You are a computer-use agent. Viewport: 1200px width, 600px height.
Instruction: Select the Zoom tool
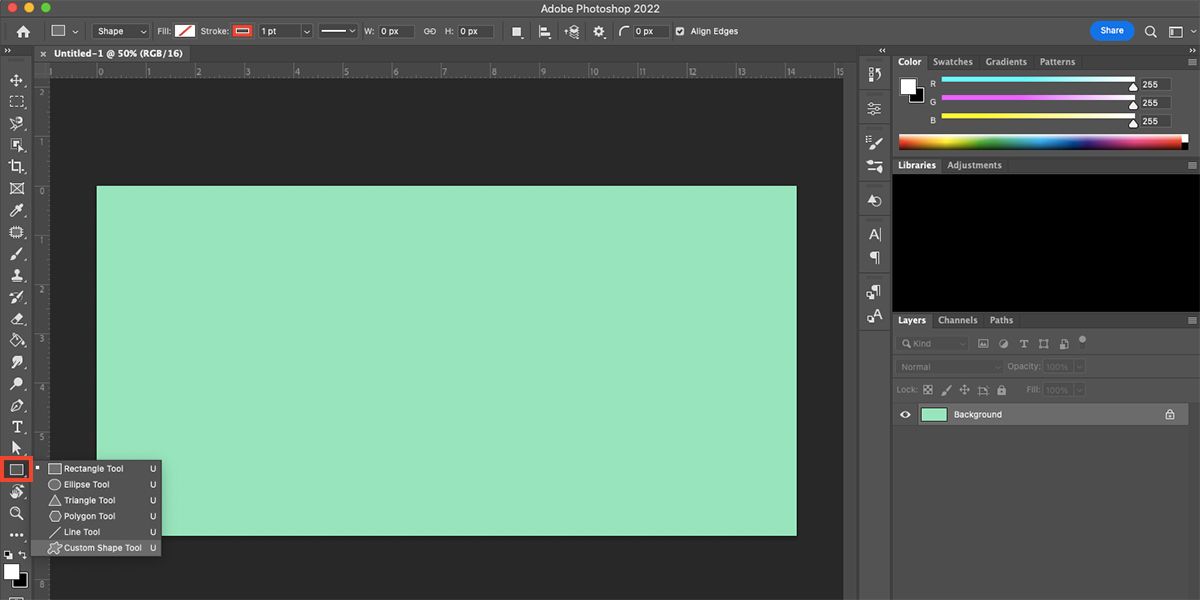(16, 514)
